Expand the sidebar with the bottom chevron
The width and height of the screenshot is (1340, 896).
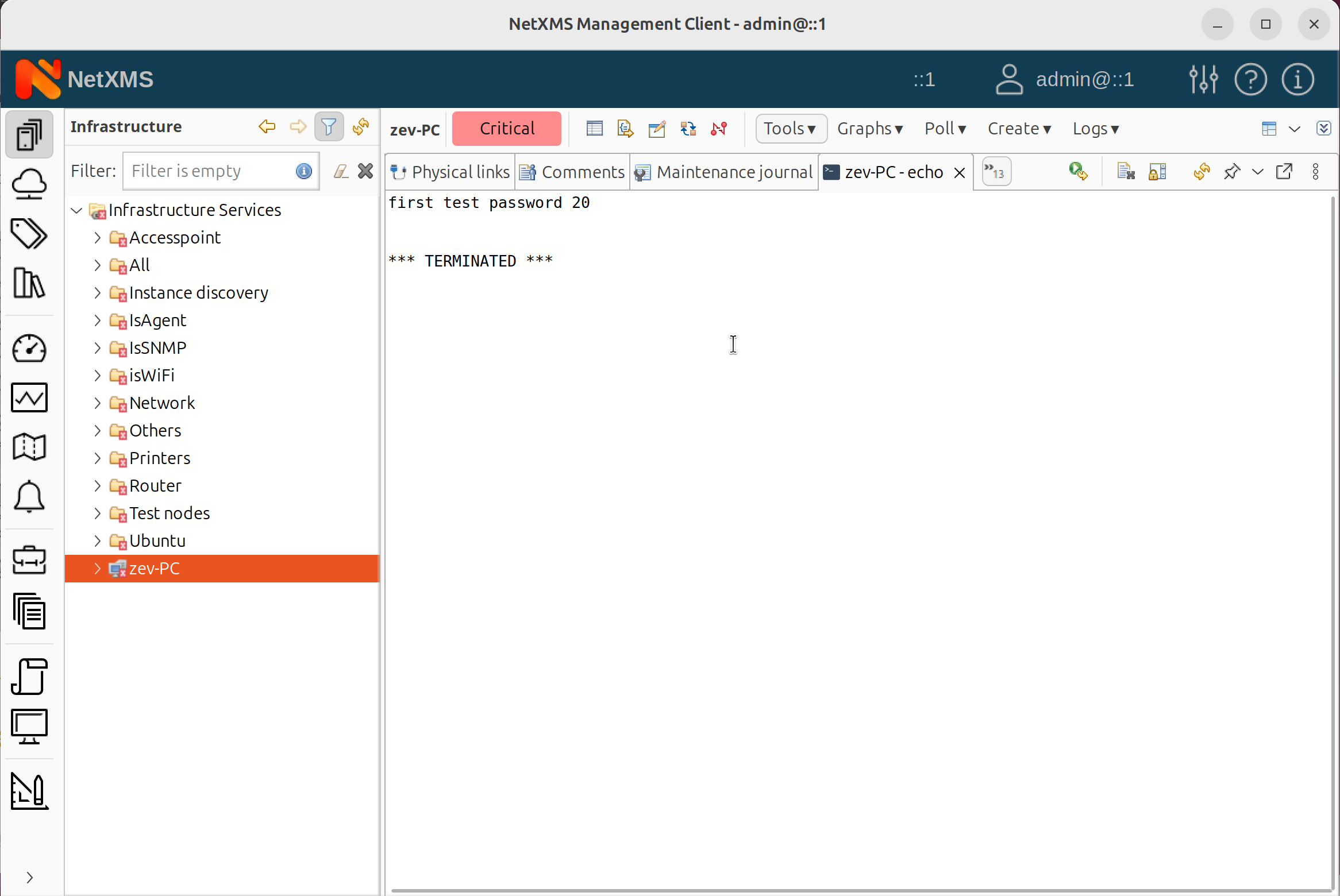click(29, 878)
